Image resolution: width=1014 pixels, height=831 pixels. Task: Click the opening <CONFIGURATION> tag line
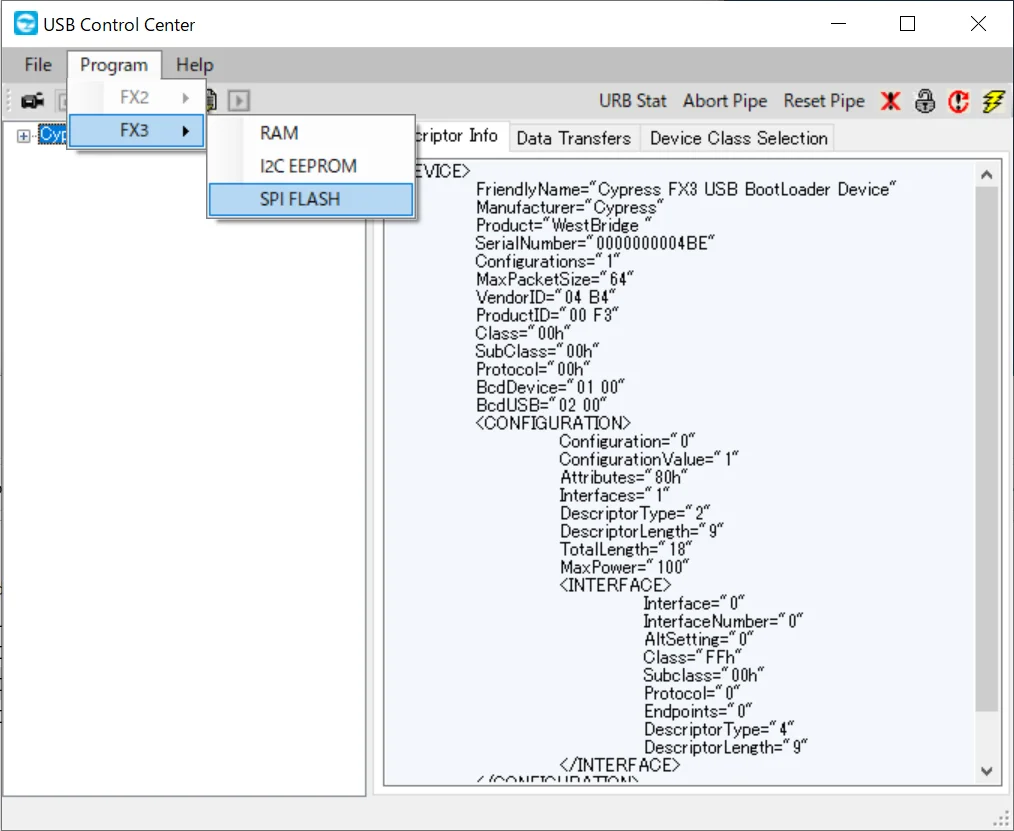[x=553, y=424]
